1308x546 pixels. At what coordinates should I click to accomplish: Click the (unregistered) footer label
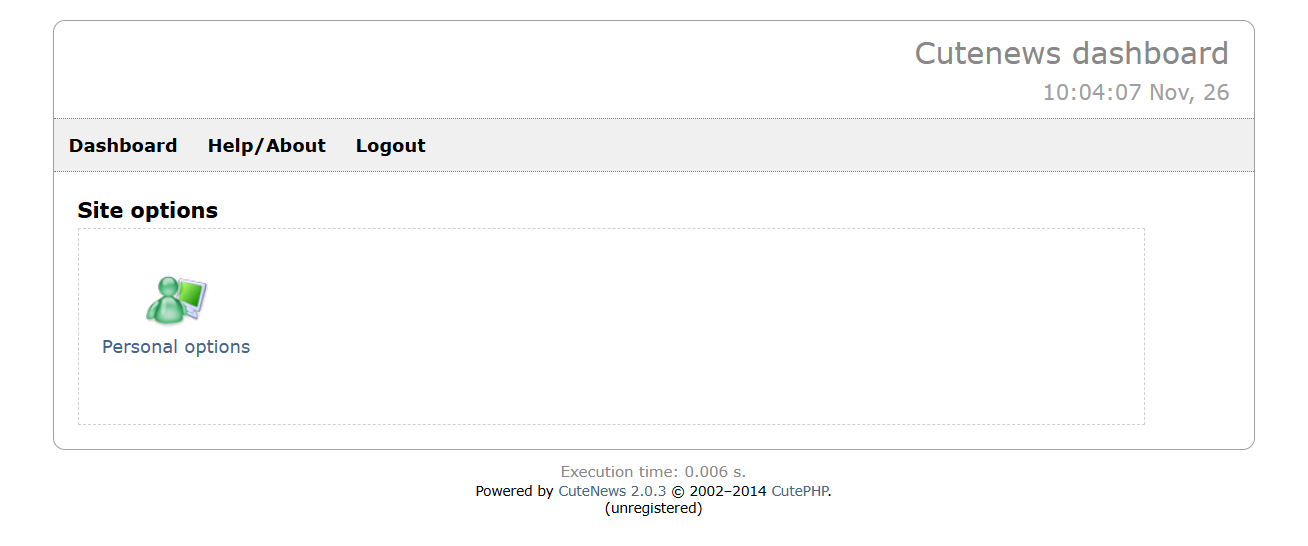pyautogui.click(x=654, y=508)
